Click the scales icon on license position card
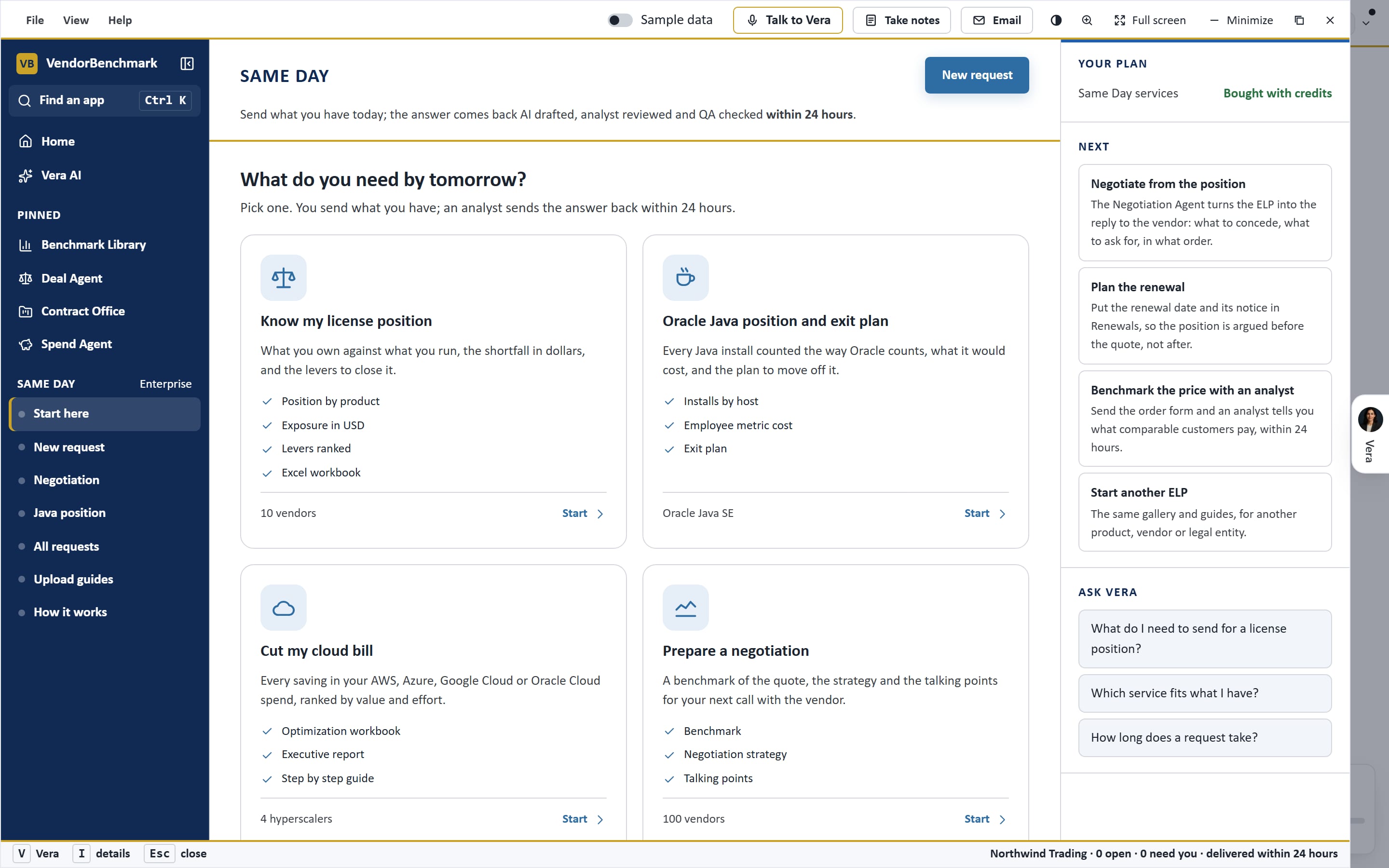Viewport: 1389px width, 868px height. 284,278
